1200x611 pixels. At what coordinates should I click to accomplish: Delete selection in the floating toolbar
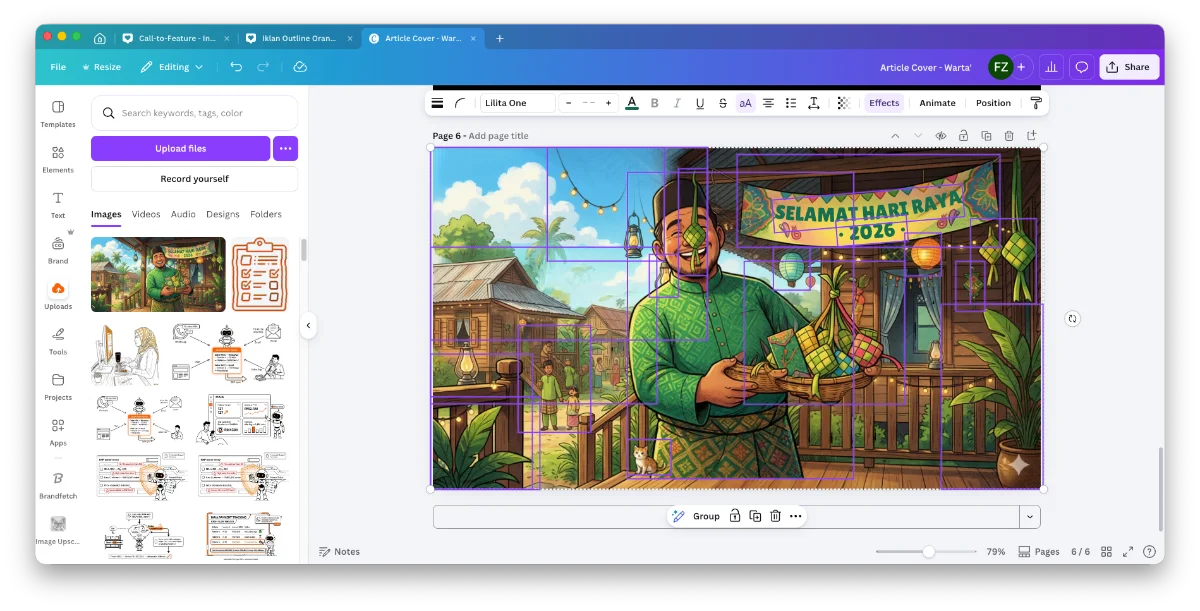point(775,516)
